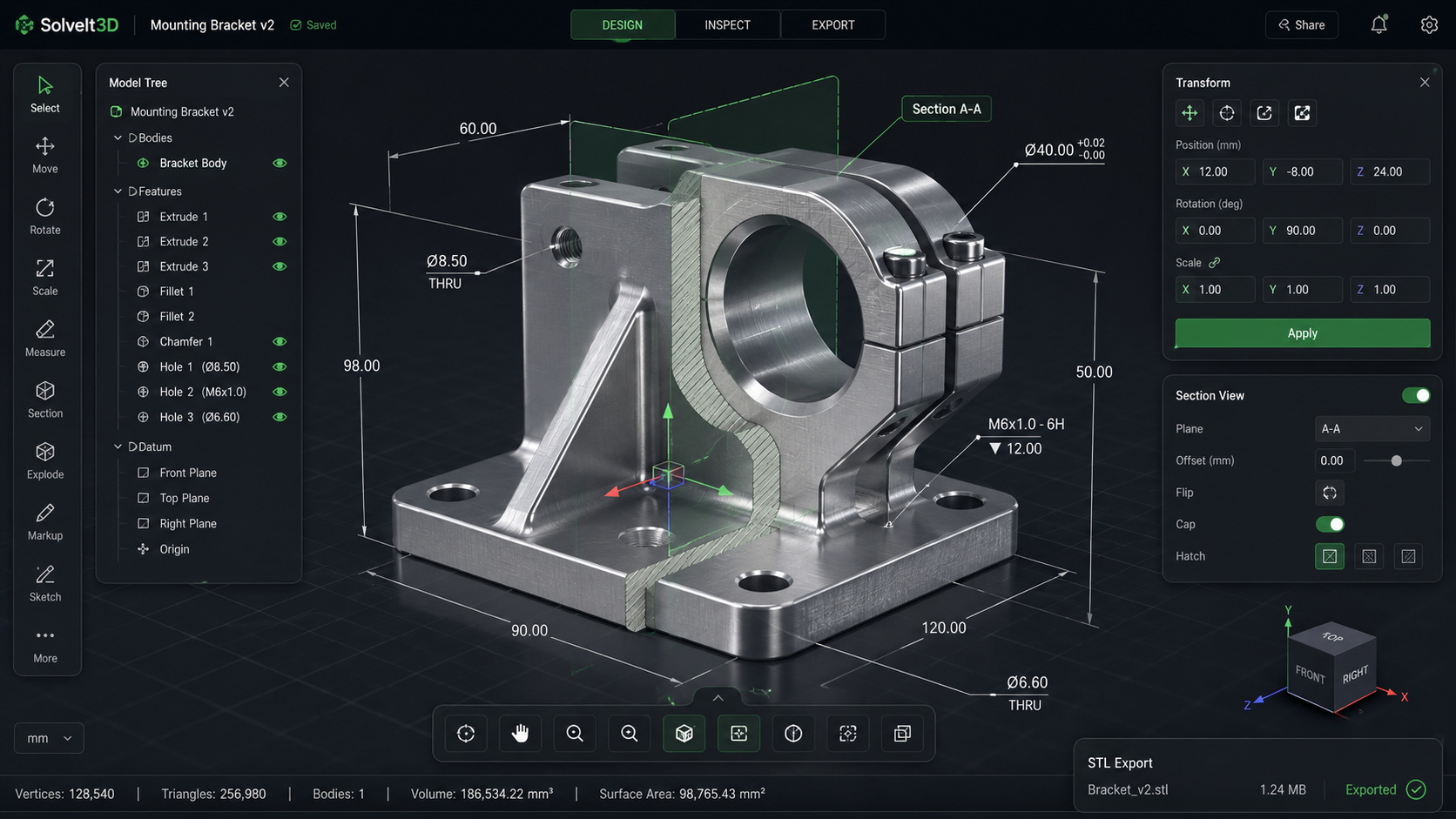Select the translate arrows icon in Transform panel
The height and width of the screenshot is (819, 1456).
tap(1190, 113)
